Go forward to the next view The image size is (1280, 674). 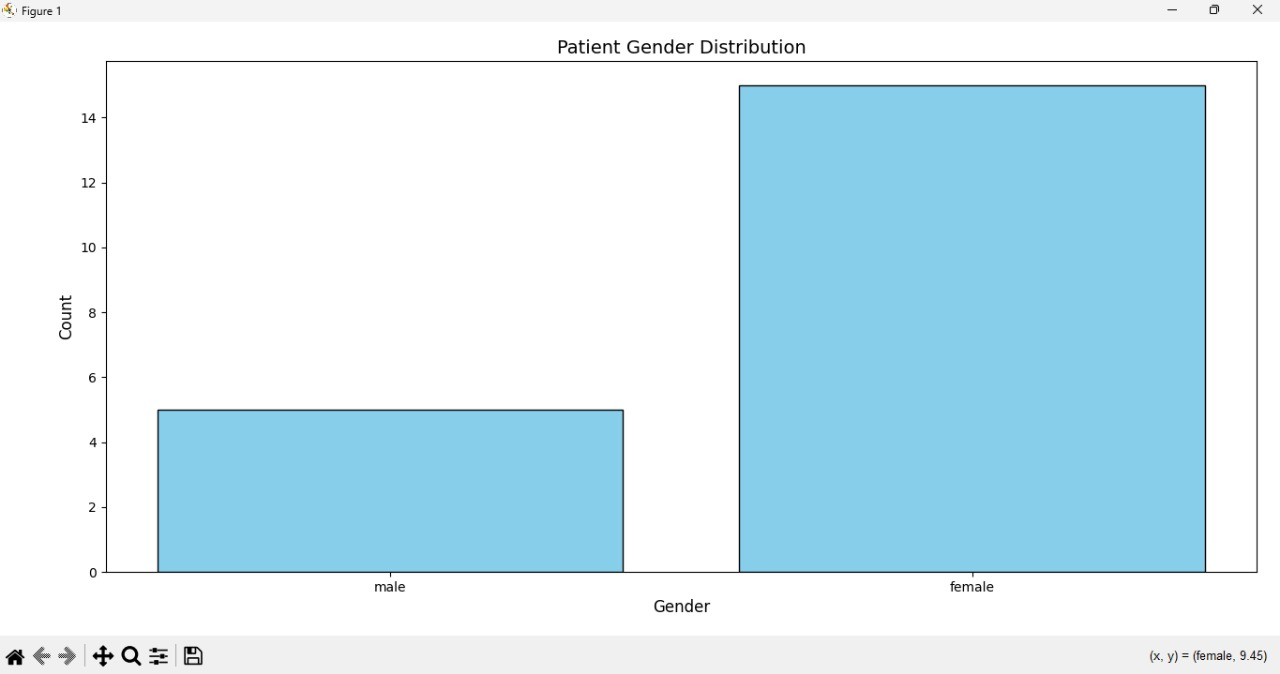(x=68, y=656)
